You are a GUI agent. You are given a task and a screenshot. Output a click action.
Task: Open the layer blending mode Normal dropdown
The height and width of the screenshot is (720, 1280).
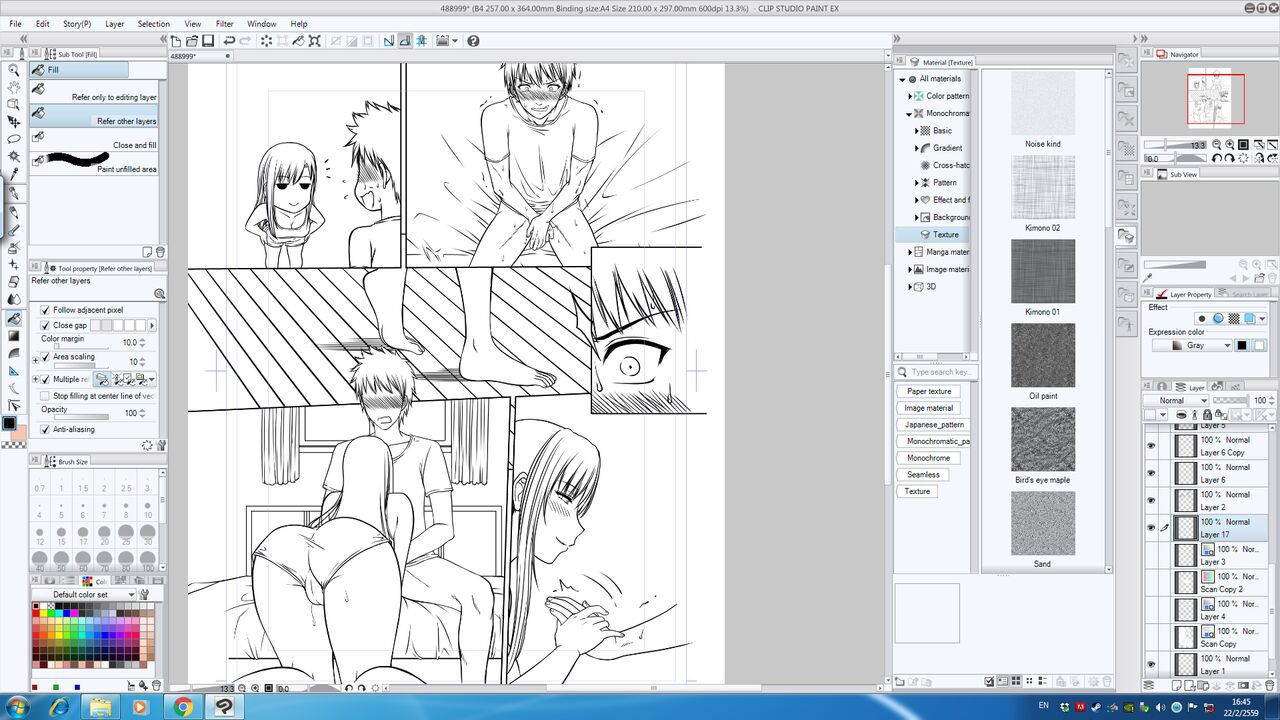coord(1176,400)
